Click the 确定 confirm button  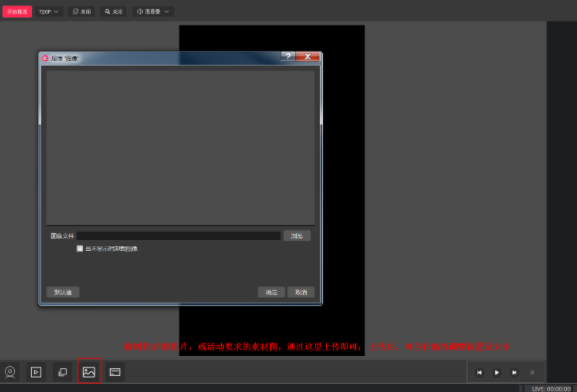pos(271,292)
